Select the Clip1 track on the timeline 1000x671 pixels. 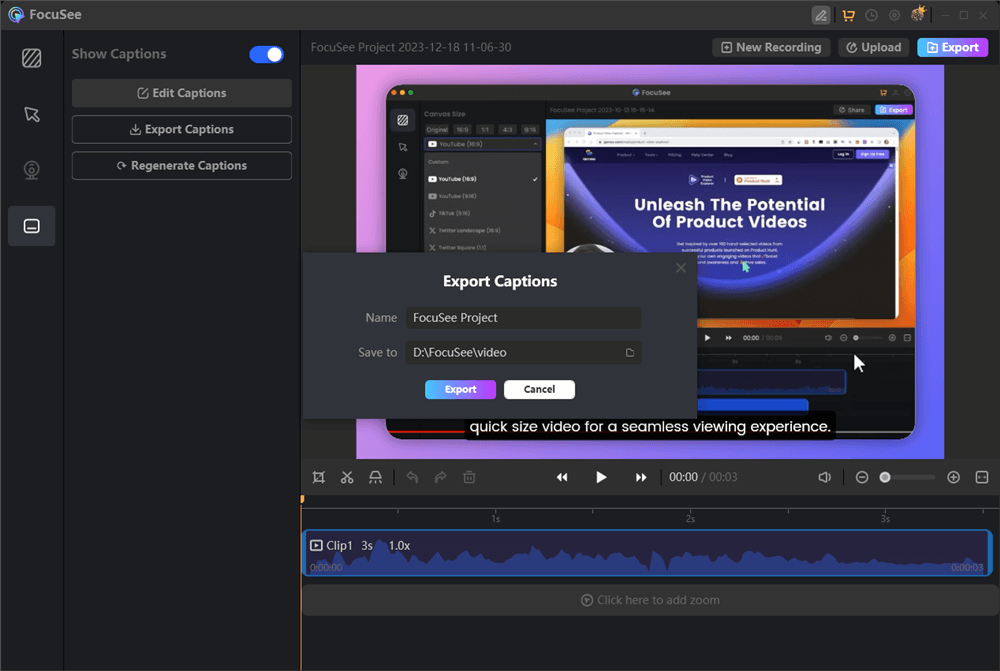(x=647, y=554)
